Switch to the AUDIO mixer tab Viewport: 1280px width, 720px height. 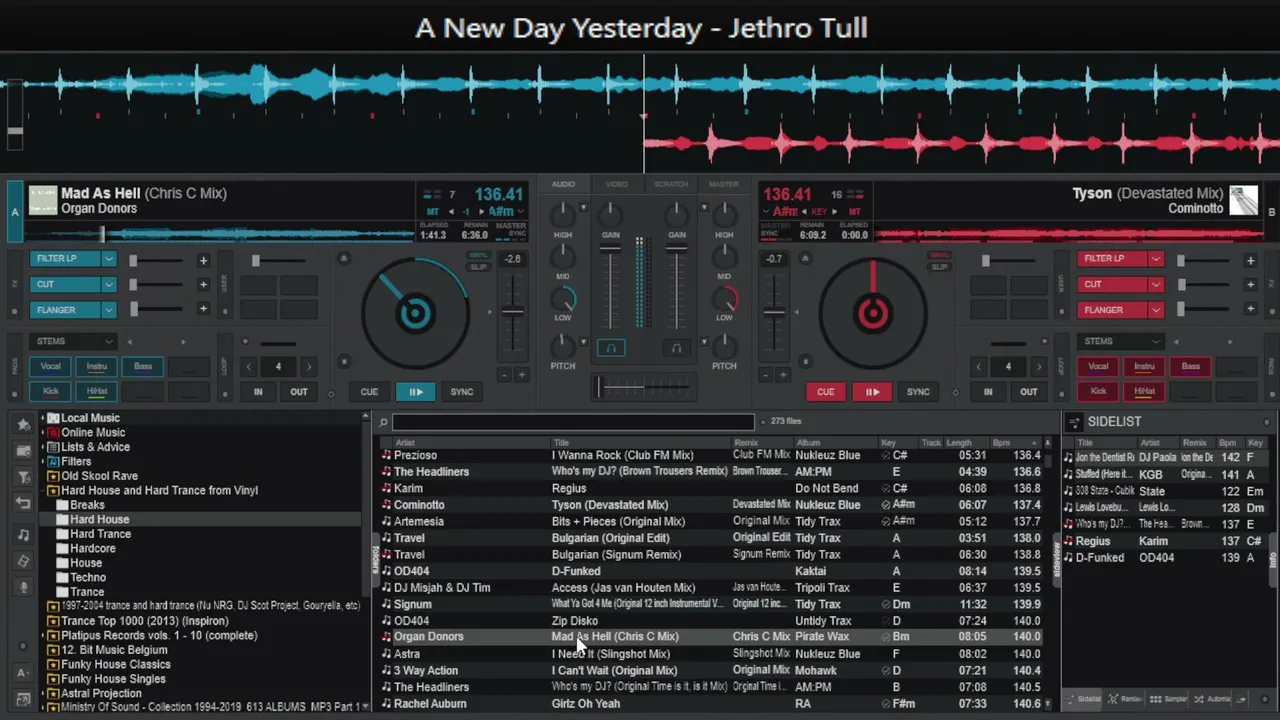563,184
